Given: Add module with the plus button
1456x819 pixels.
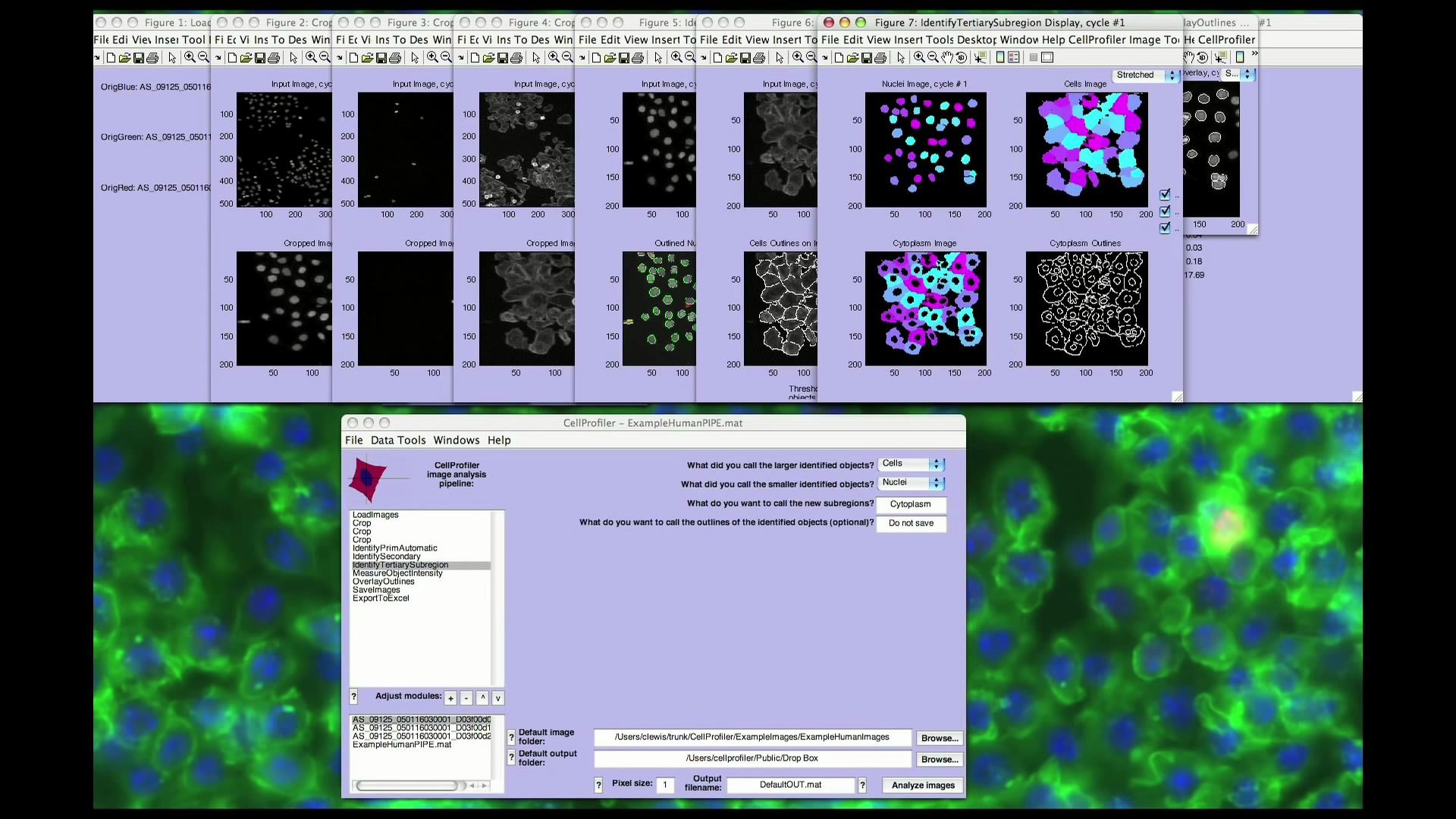Looking at the screenshot, I should (450, 698).
